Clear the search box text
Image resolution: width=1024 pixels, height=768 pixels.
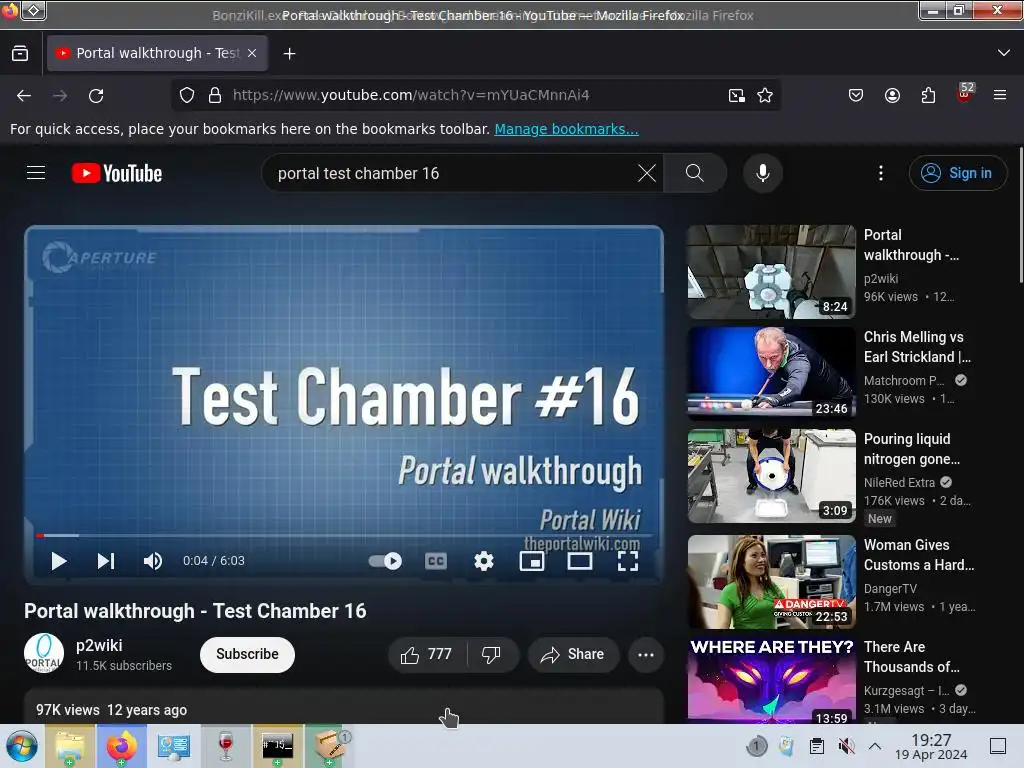click(647, 173)
